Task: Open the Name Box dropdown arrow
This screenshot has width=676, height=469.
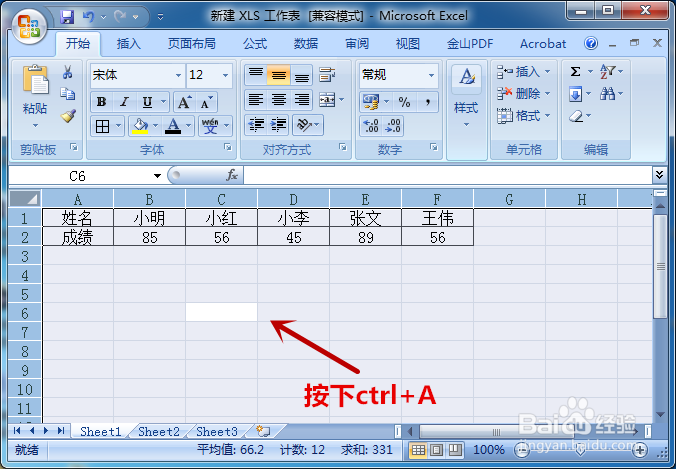Action: pyautogui.click(x=157, y=176)
